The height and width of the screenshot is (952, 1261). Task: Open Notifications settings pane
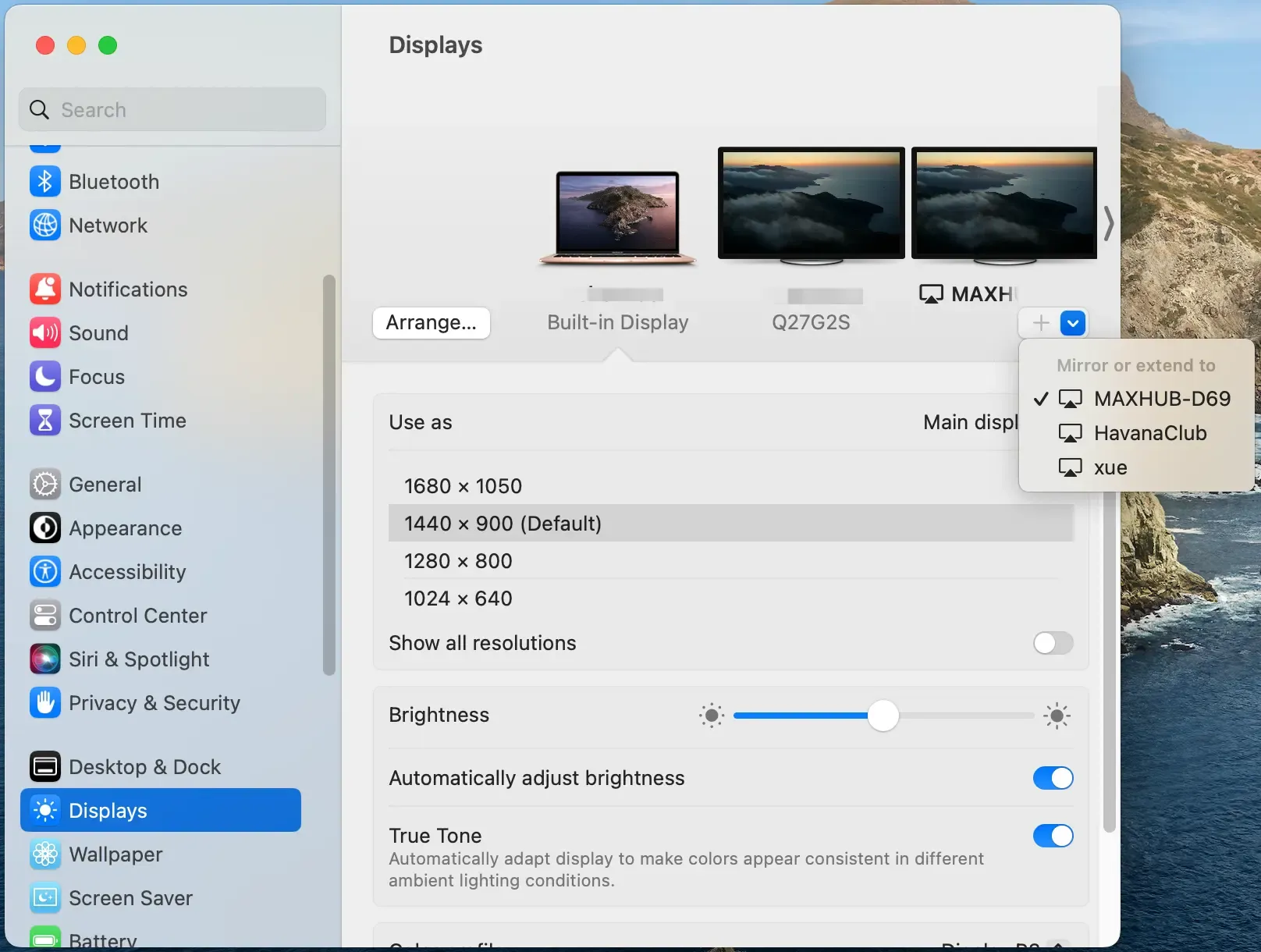click(x=161, y=290)
